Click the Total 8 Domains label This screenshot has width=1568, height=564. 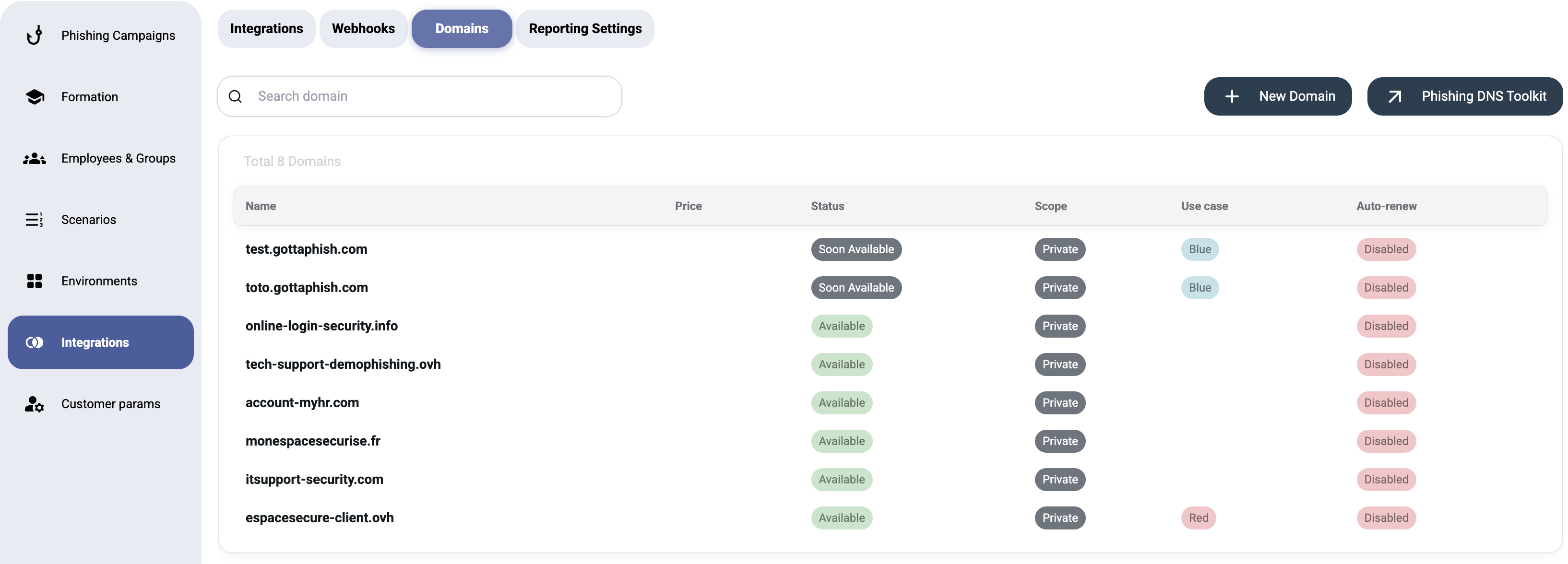pos(292,161)
